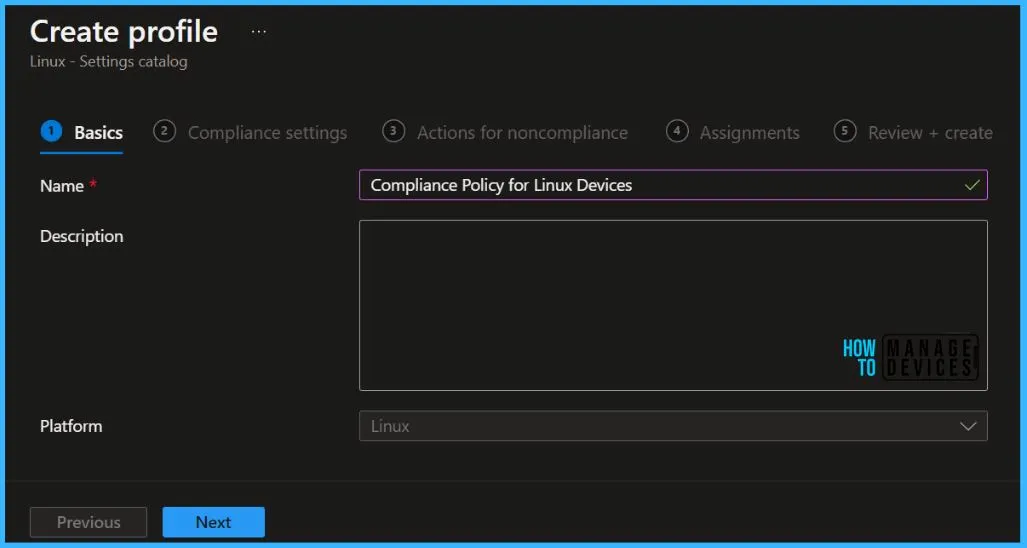Click the Name field label

62,186
